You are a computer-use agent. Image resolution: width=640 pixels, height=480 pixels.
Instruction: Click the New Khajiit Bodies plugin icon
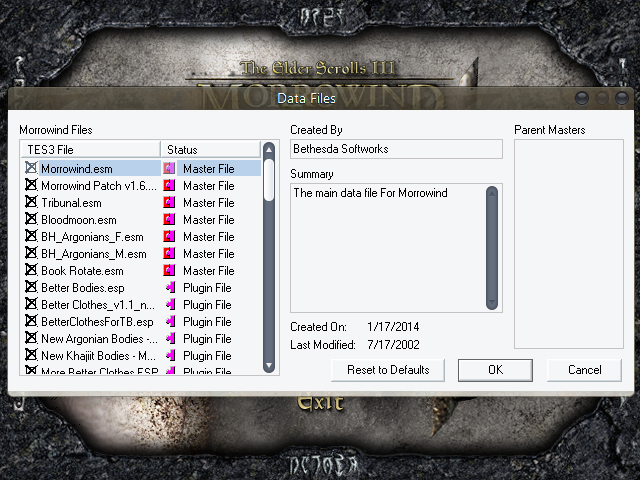coord(171,356)
